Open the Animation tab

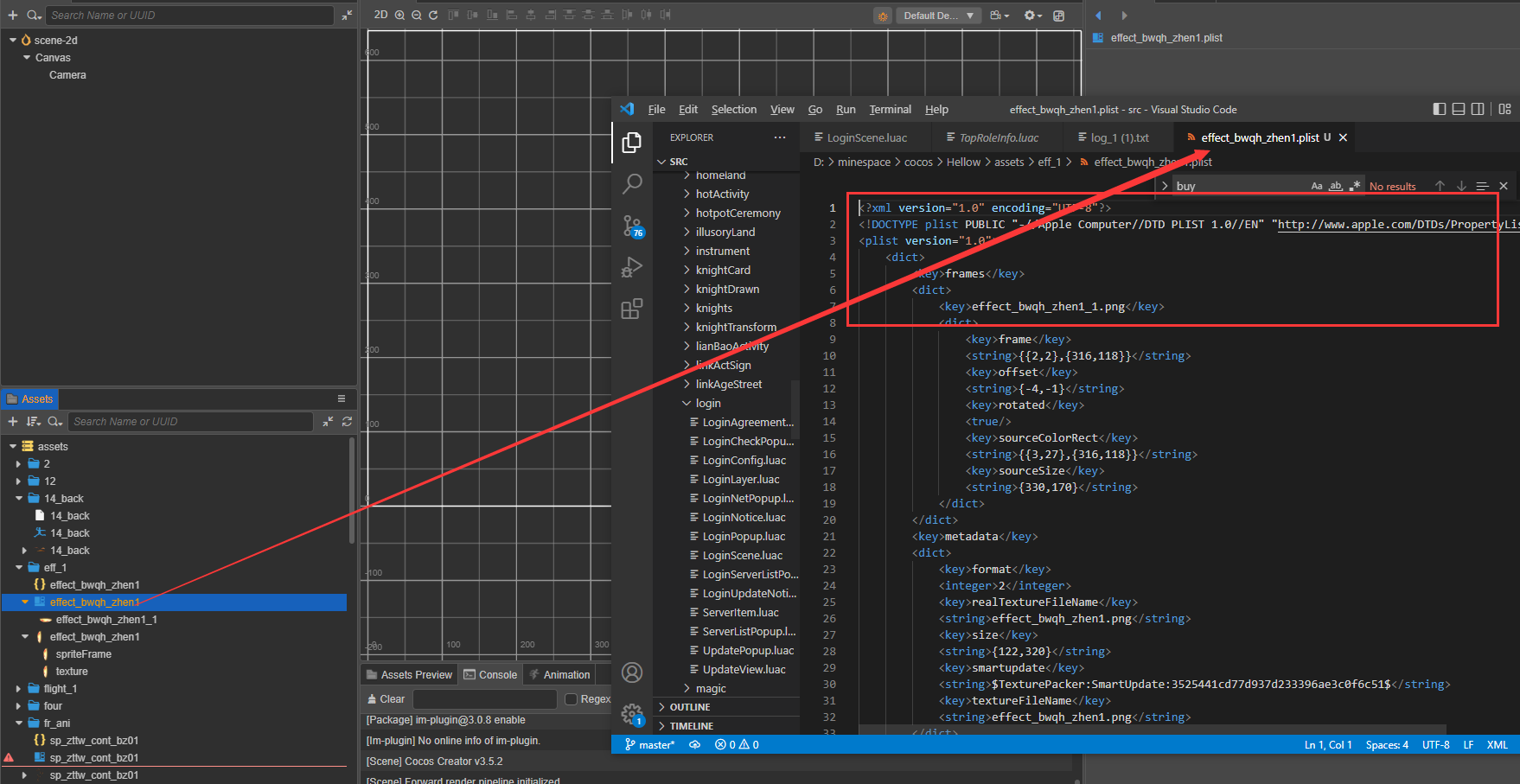(x=559, y=675)
